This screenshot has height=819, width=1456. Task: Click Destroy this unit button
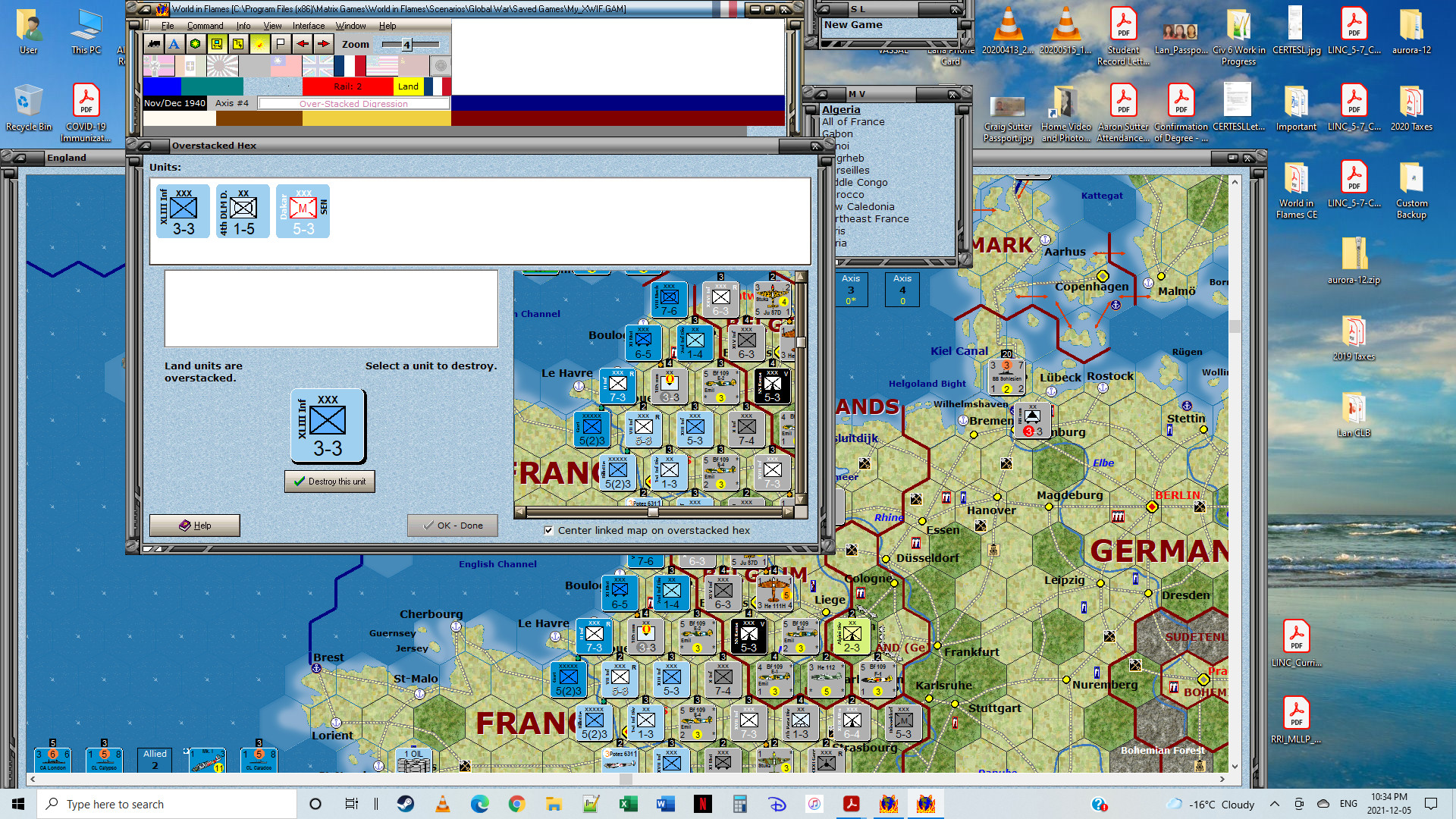tap(330, 482)
